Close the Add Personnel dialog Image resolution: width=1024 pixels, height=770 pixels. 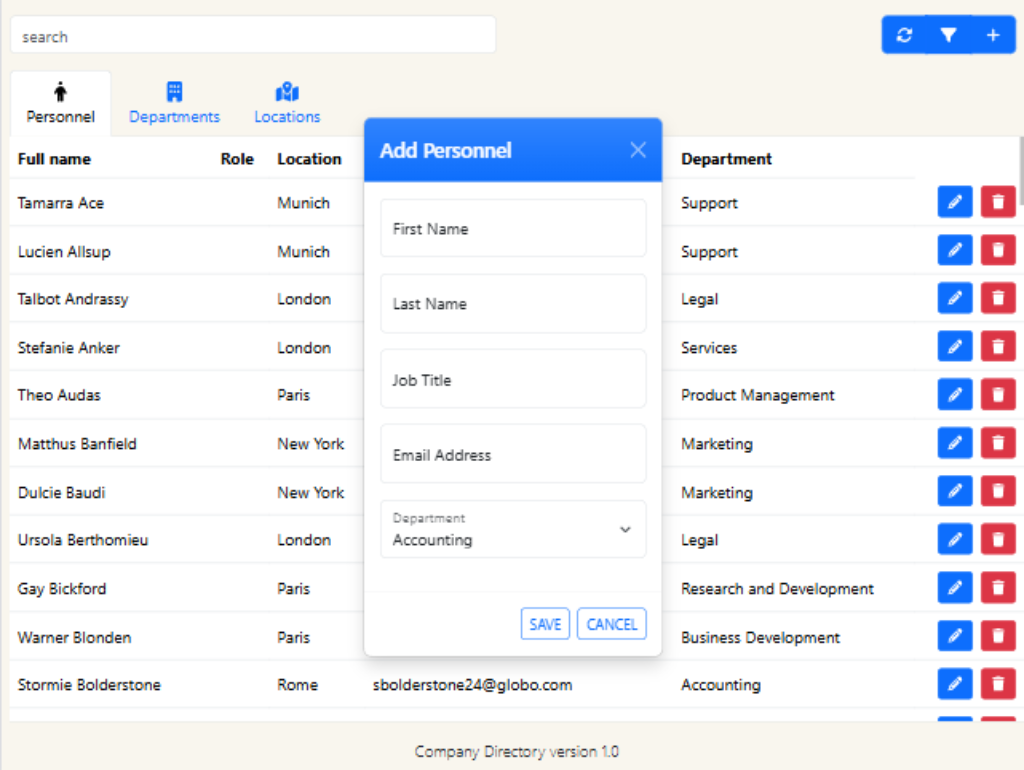tap(638, 150)
